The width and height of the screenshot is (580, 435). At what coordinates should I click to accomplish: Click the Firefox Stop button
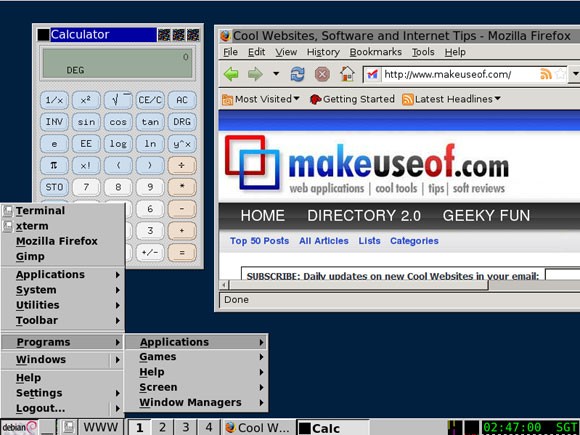322,74
